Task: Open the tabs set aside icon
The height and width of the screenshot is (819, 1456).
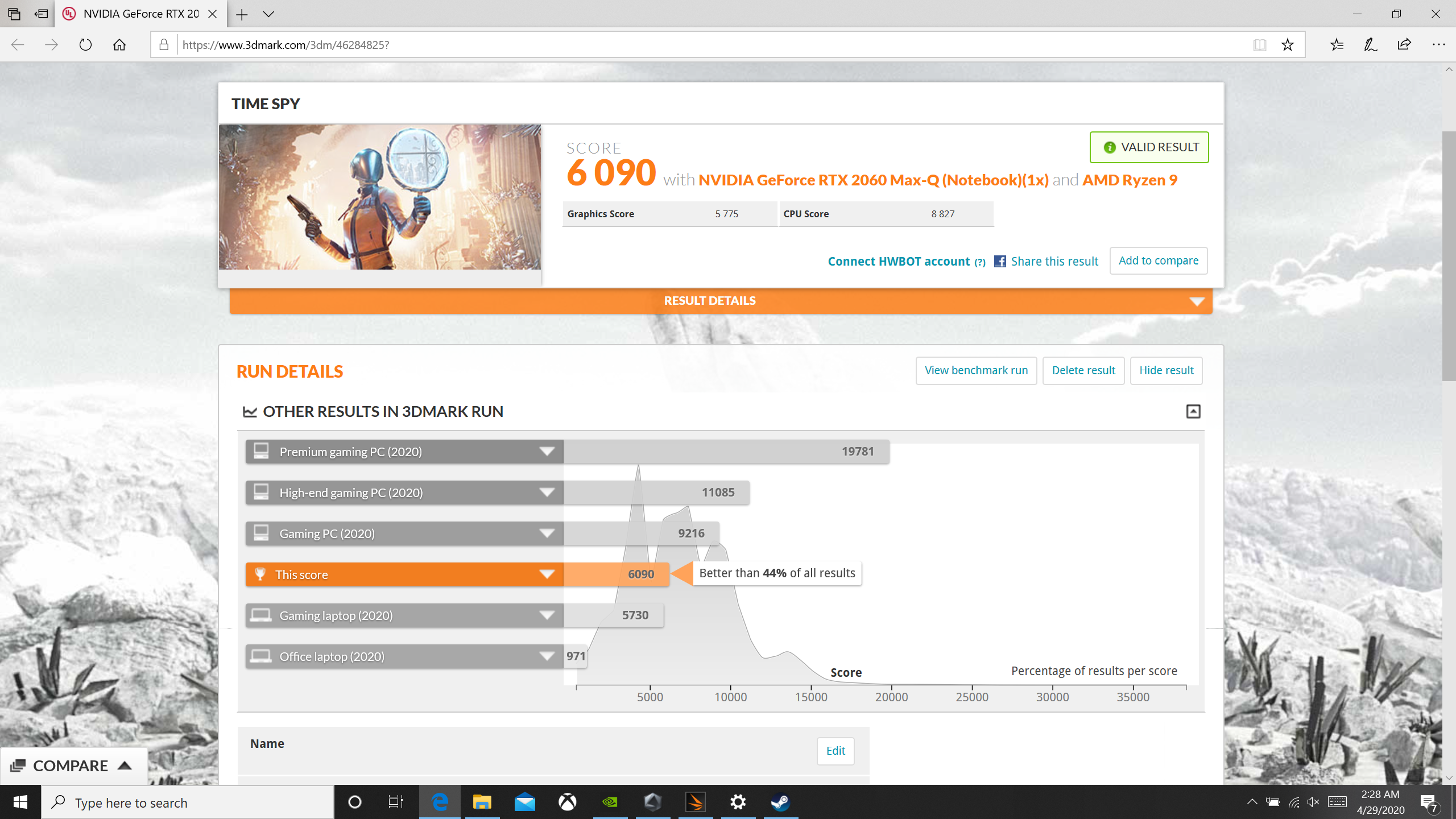Action: pos(14,14)
